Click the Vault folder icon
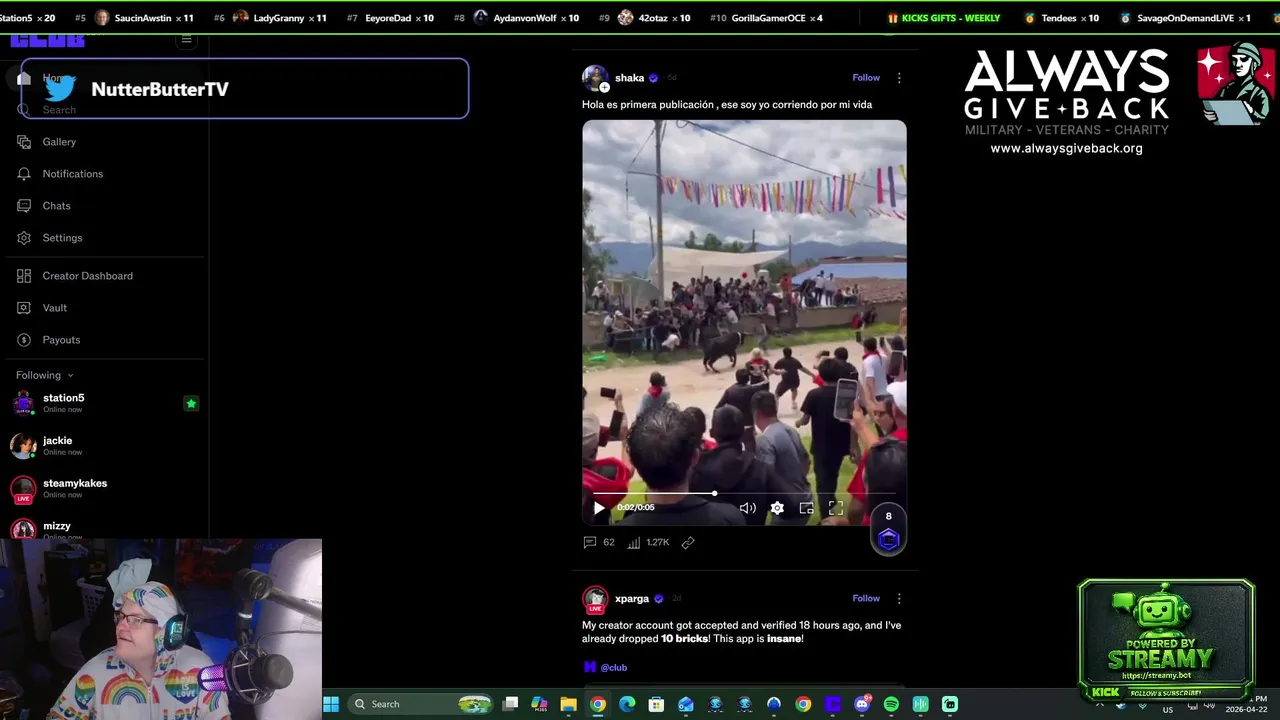The height and width of the screenshot is (720, 1280). pos(24,308)
